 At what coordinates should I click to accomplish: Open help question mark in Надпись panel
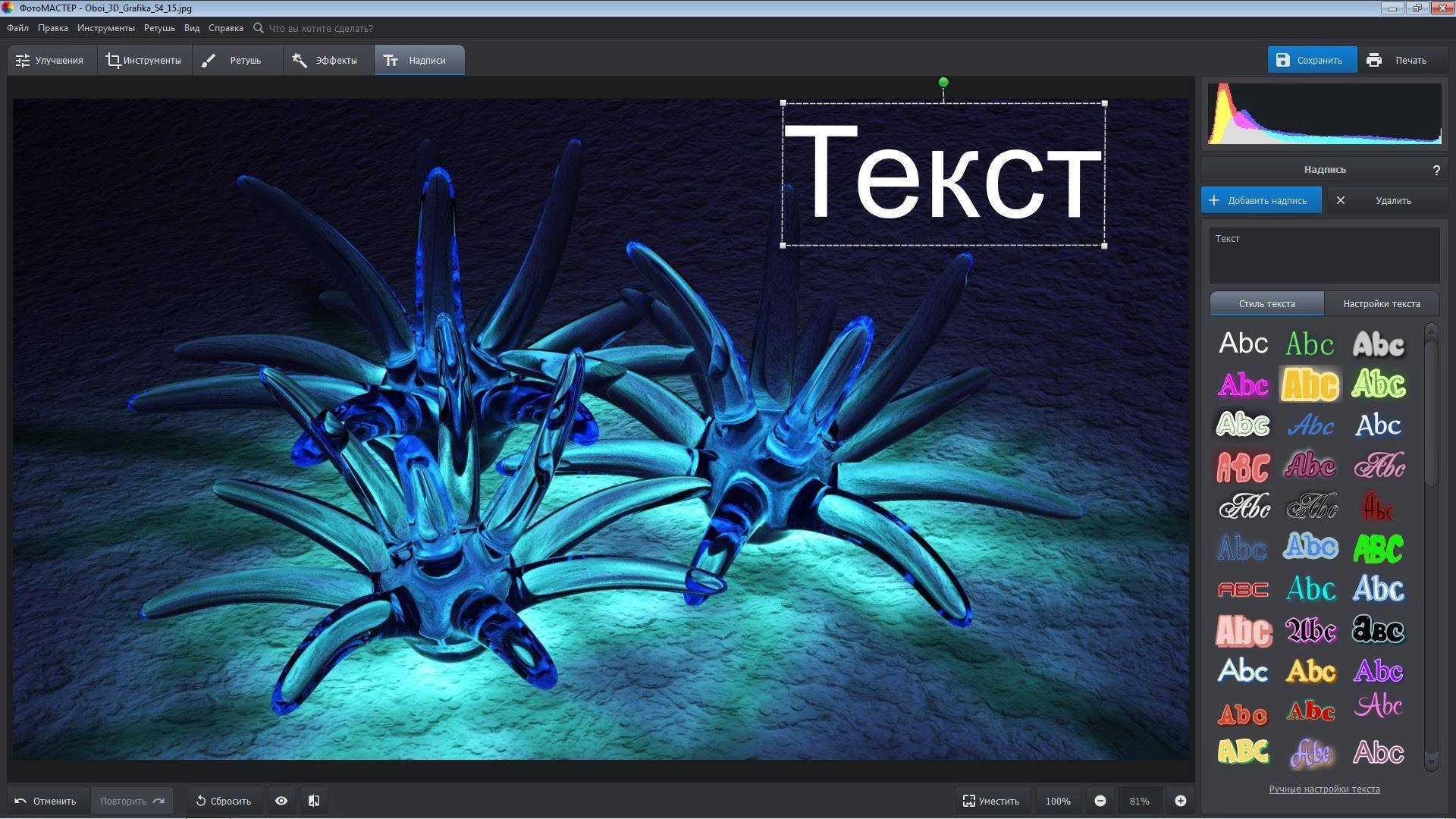pyautogui.click(x=1436, y=170)
